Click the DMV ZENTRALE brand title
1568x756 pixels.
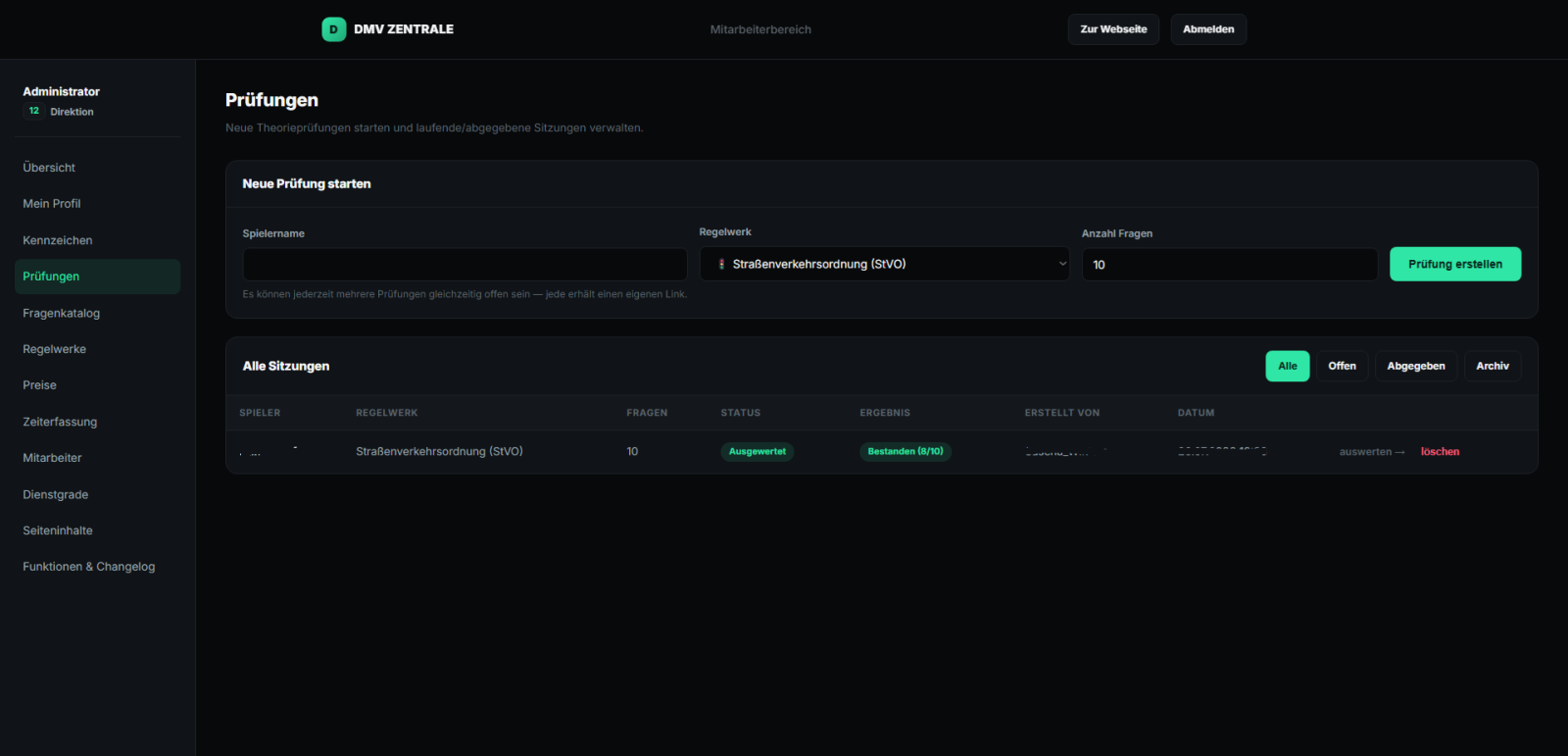pos(404,29)
